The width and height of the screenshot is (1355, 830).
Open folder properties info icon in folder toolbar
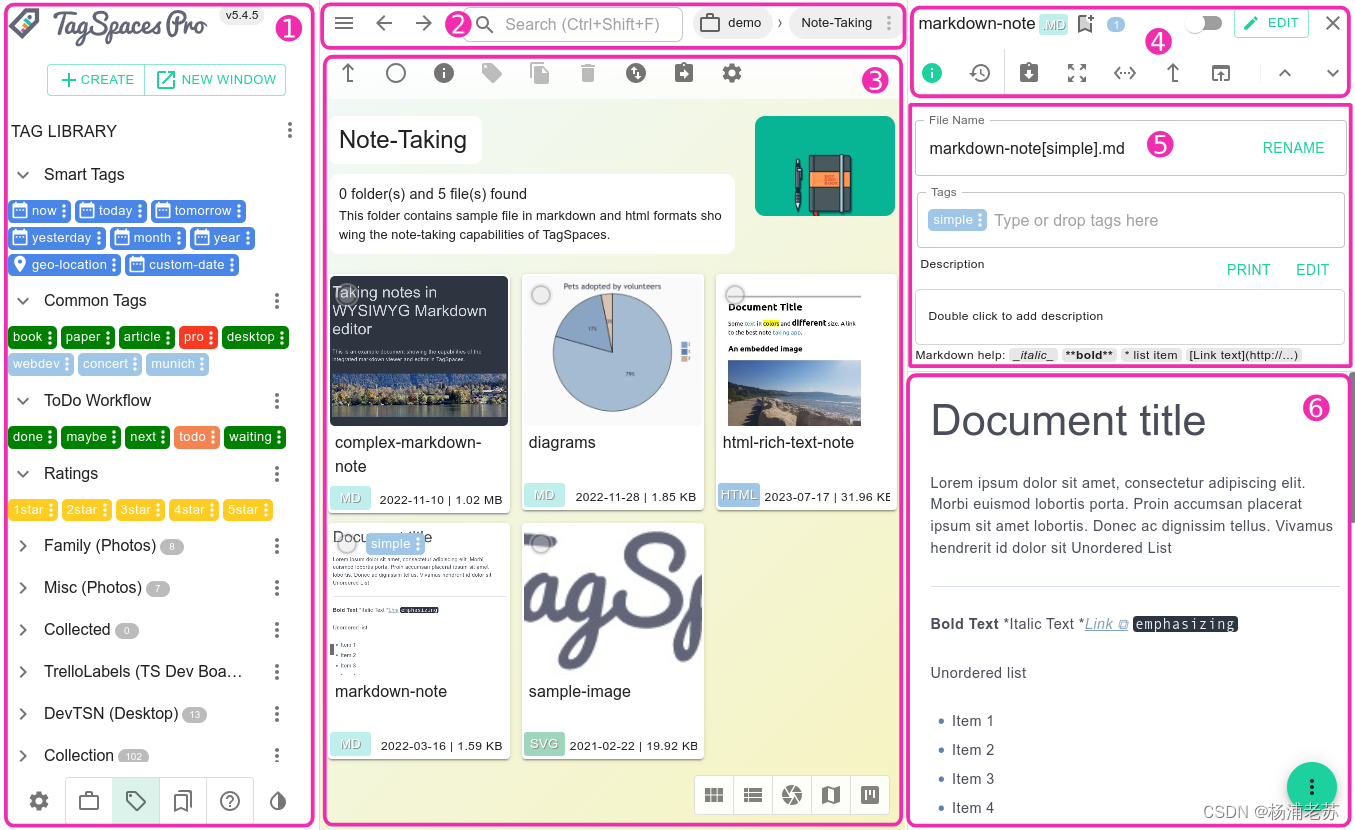[x=444, y=73]
